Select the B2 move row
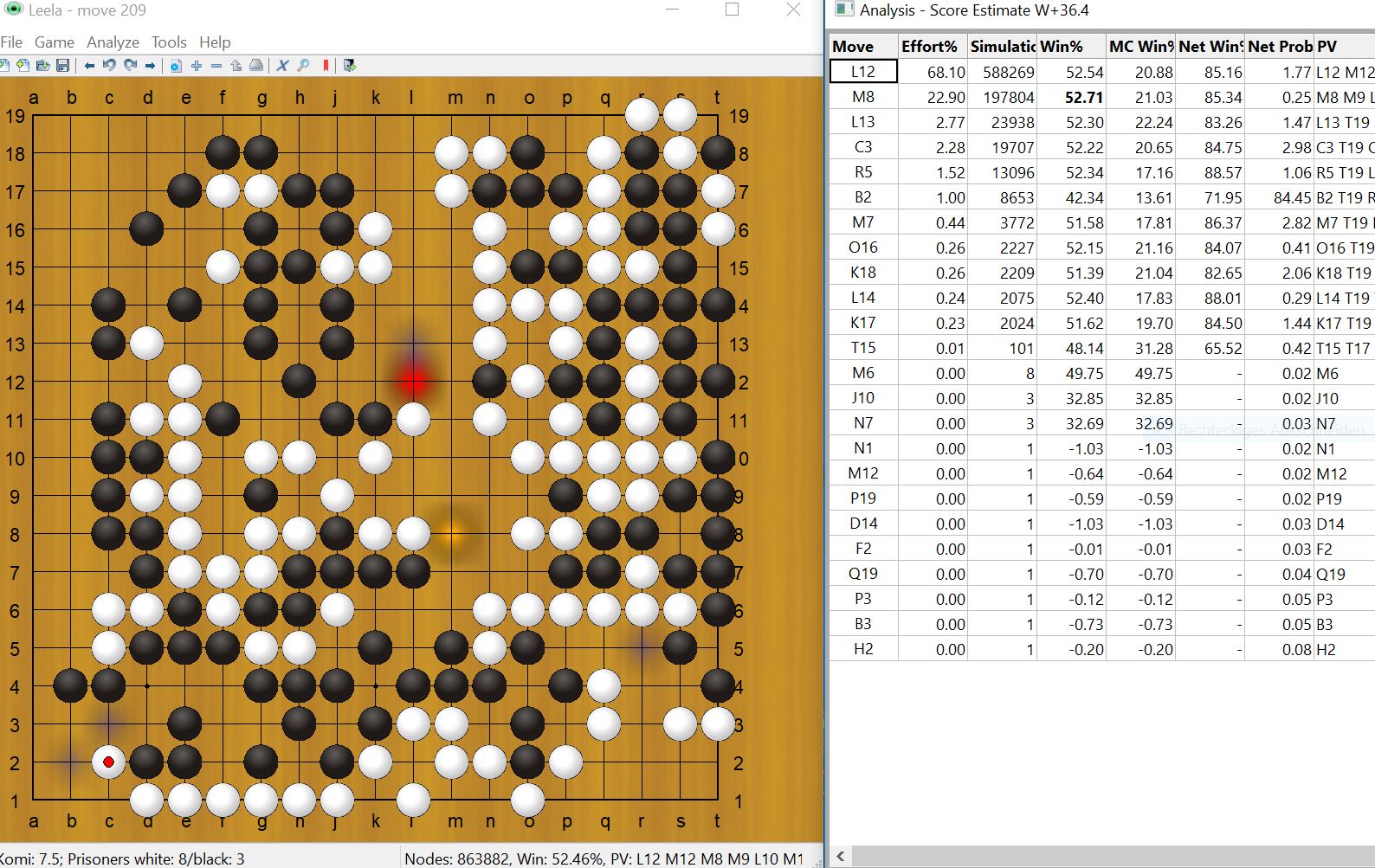The width and height of the screenshot is (1375, 868). click(1101, 197)
